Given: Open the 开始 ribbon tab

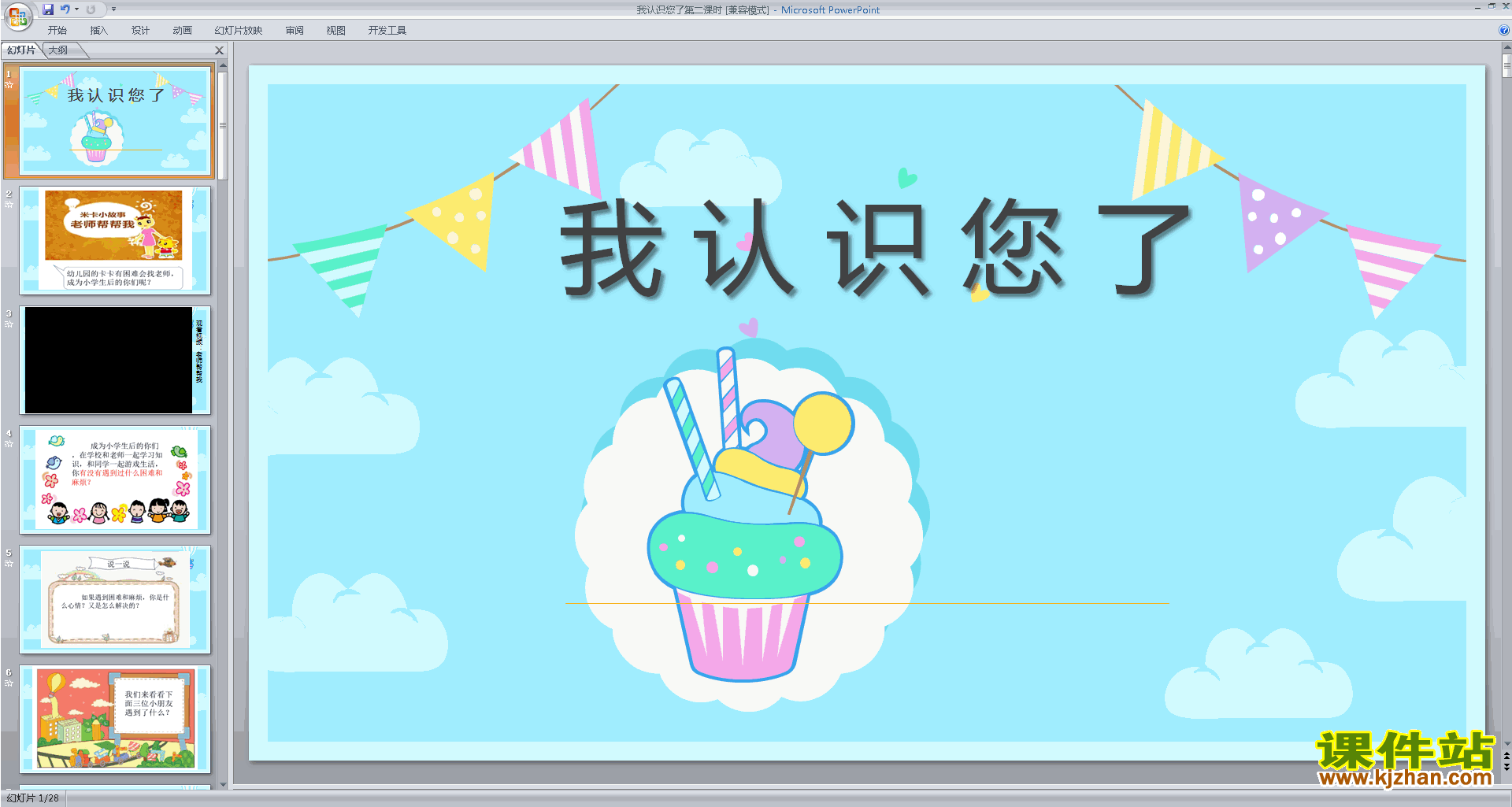Looking at the screenshot, I should pyautogui.click(x=57, y=31).
